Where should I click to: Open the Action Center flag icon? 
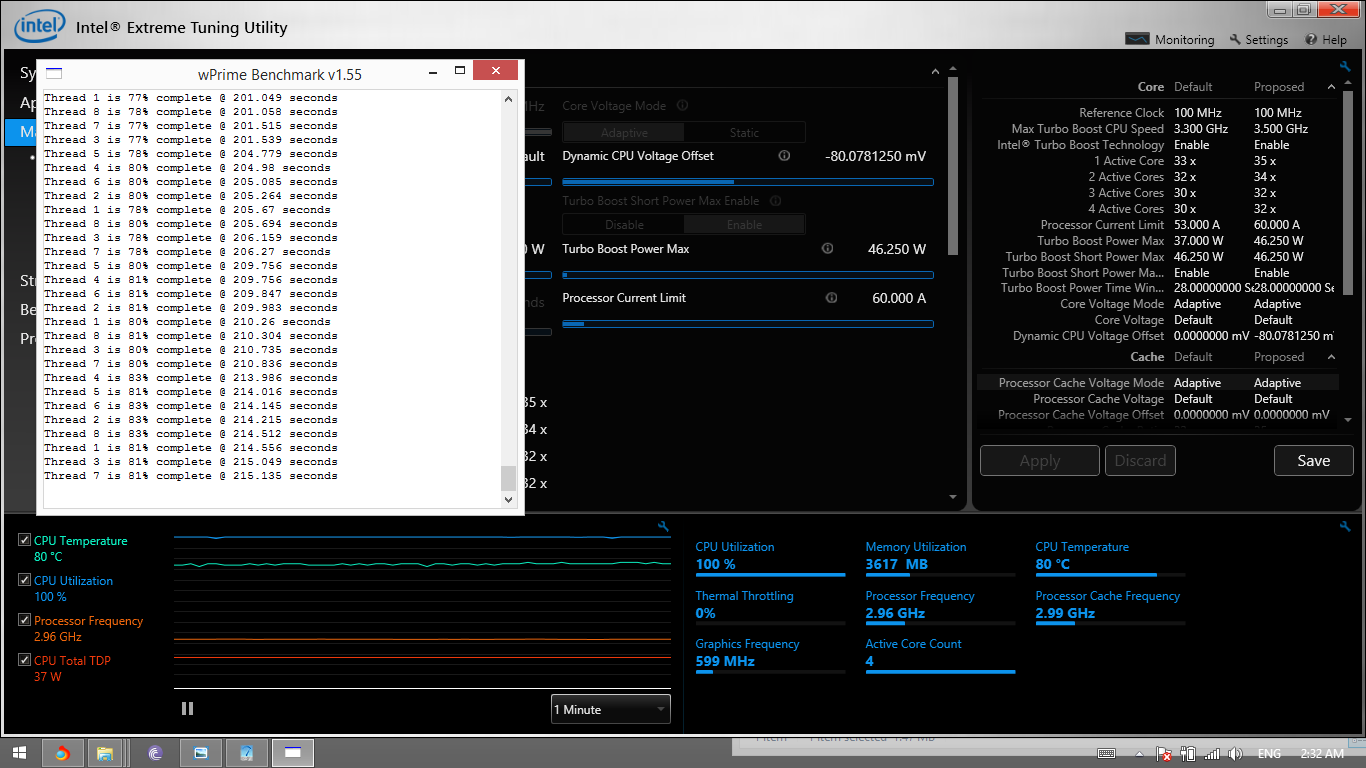point(1164,754)
